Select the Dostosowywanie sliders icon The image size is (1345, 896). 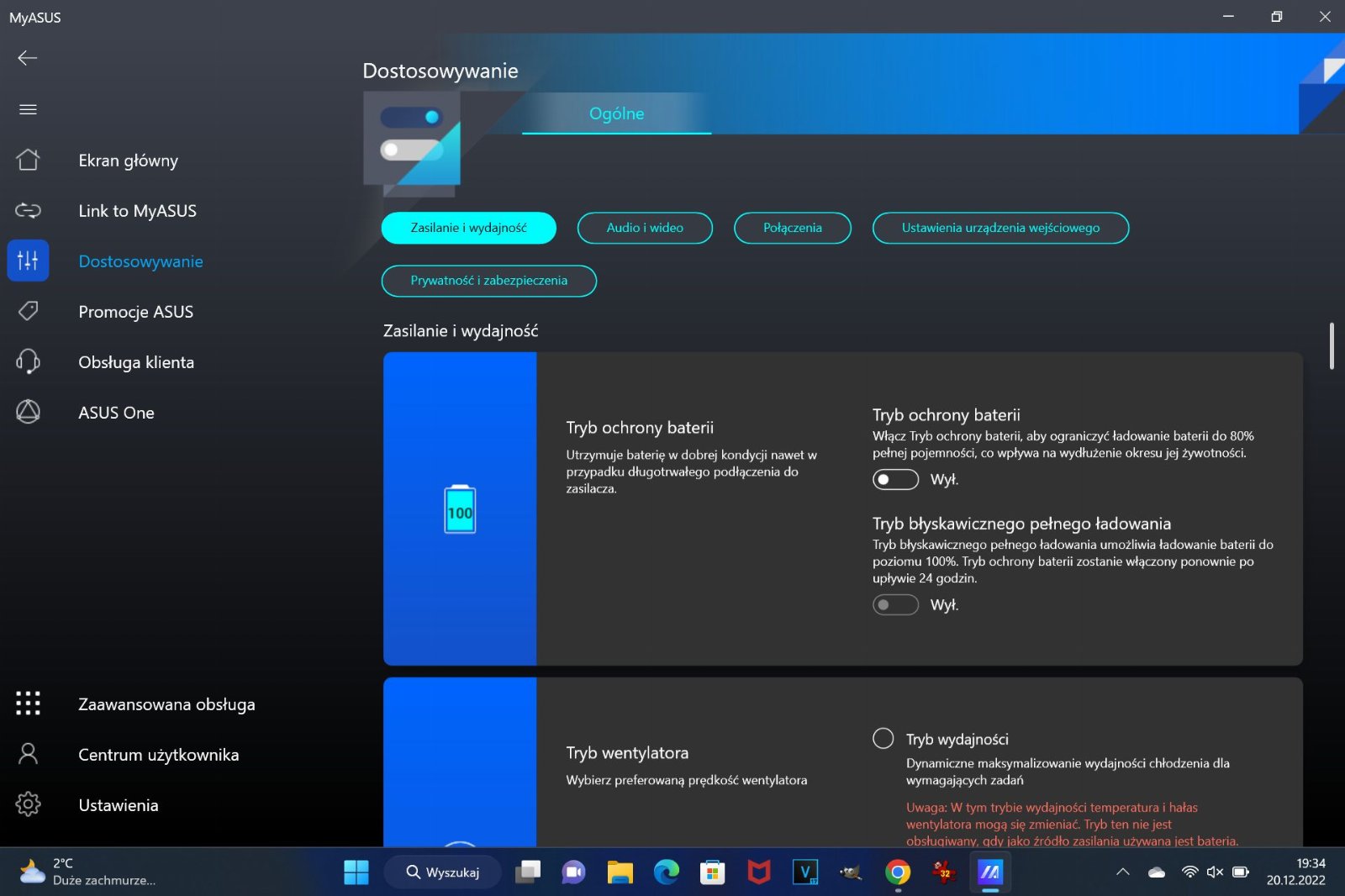click(28, 261)
